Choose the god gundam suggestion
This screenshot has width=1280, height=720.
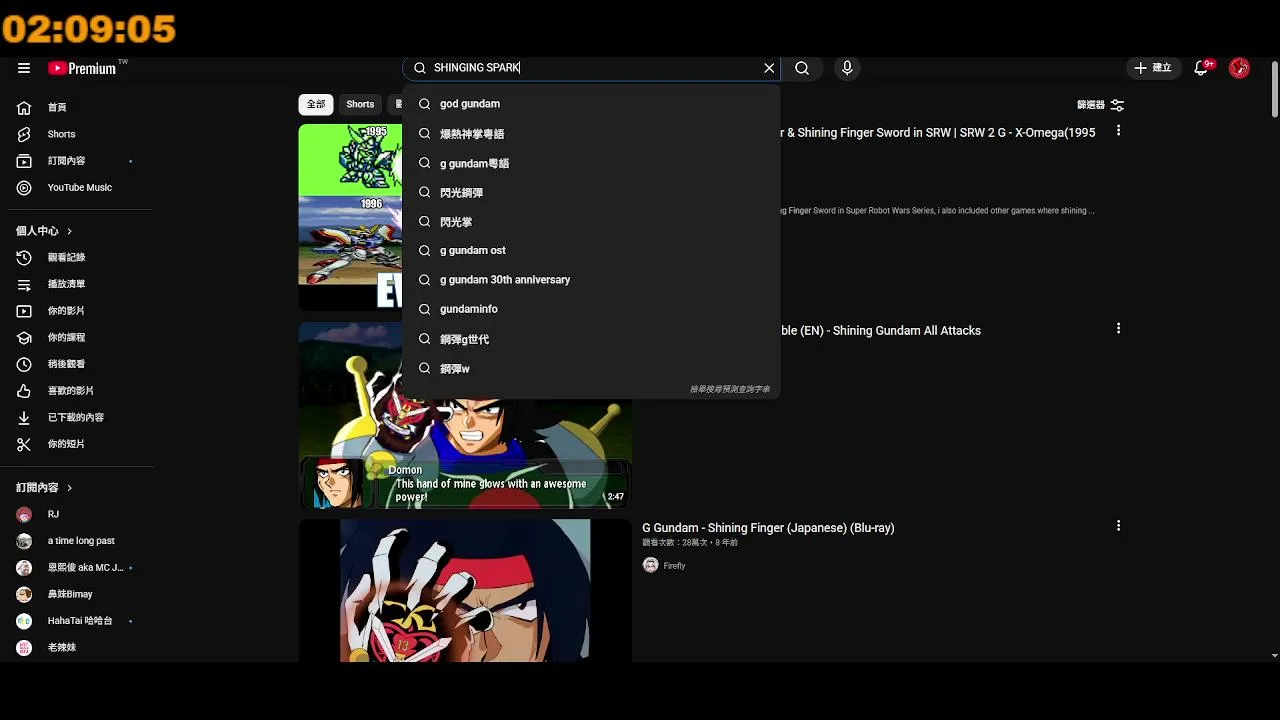[x=591, y=104]
